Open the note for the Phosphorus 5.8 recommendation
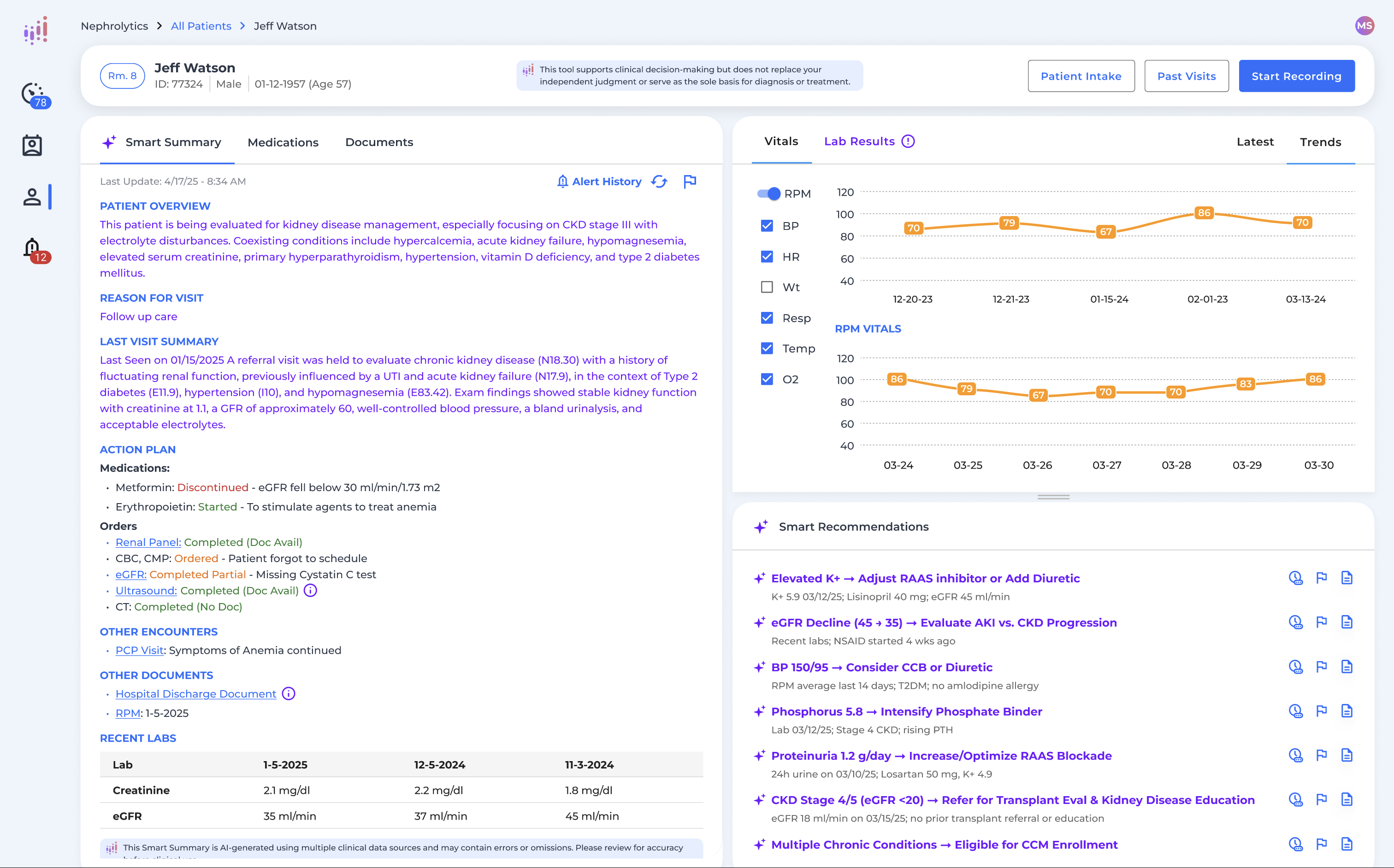Viewport: 1394px width, 868px height. pos(1347,711)
